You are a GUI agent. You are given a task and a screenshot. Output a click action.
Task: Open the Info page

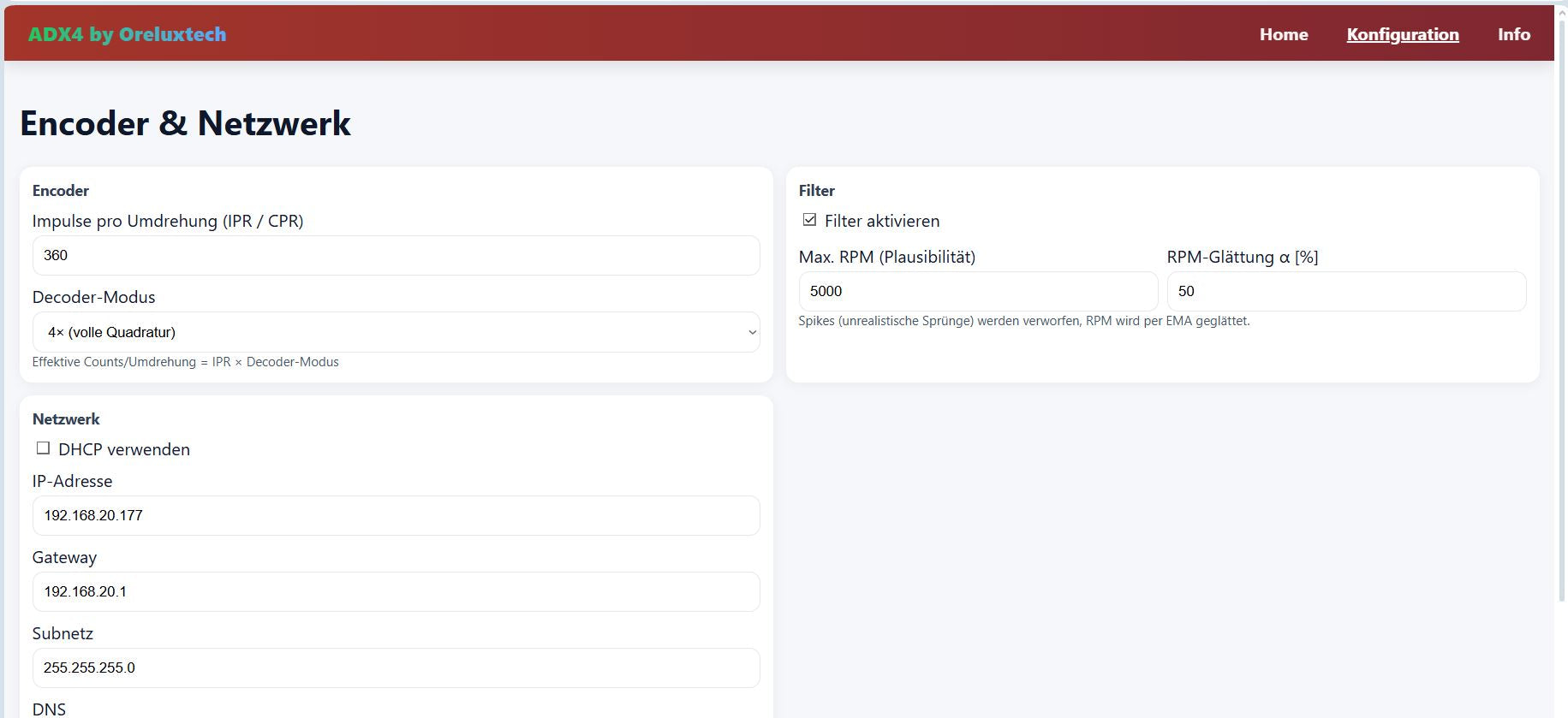click(1513, 34)
